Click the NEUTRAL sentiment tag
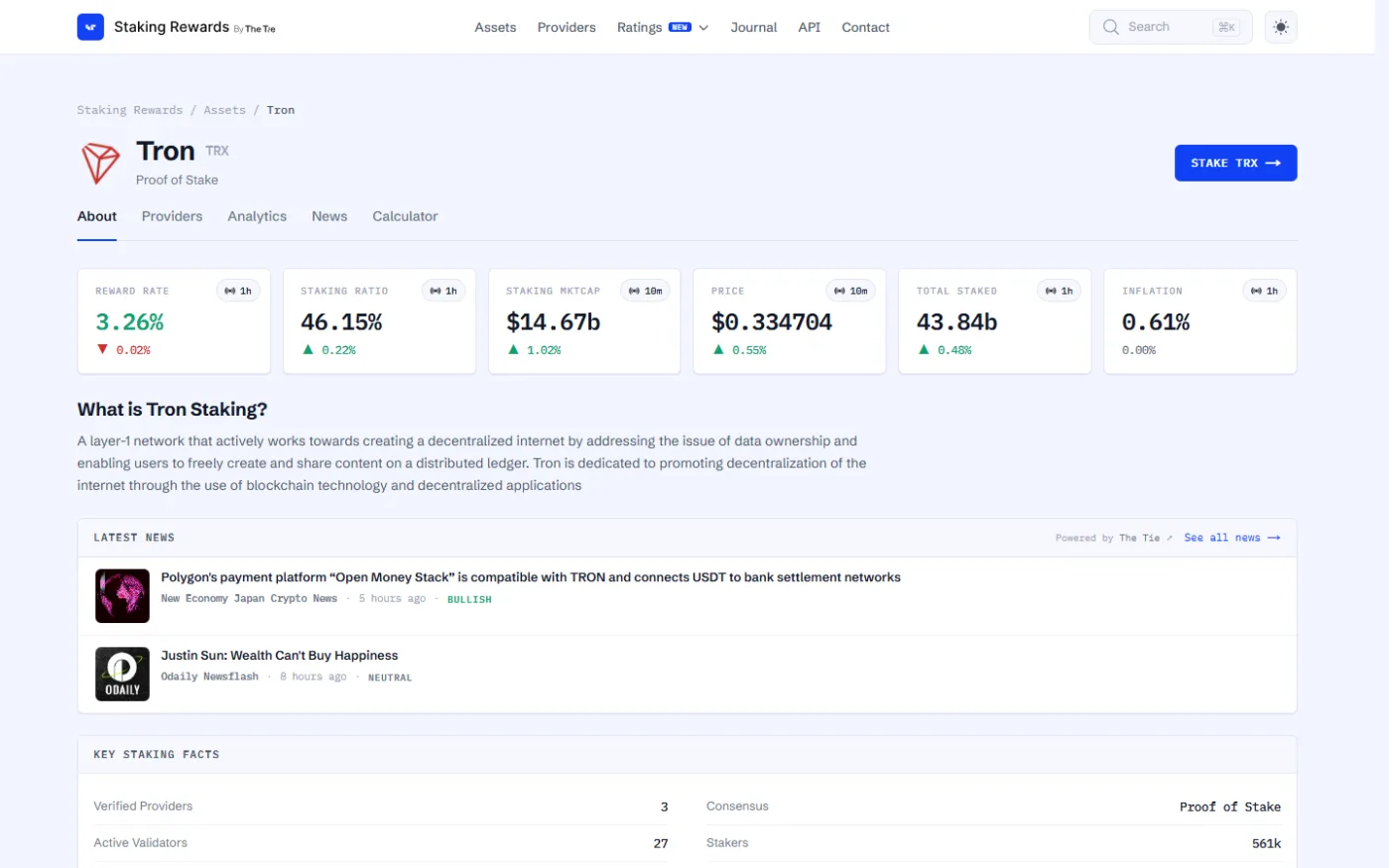This screenshot has height=868, width=1389. tap(390, 678)
